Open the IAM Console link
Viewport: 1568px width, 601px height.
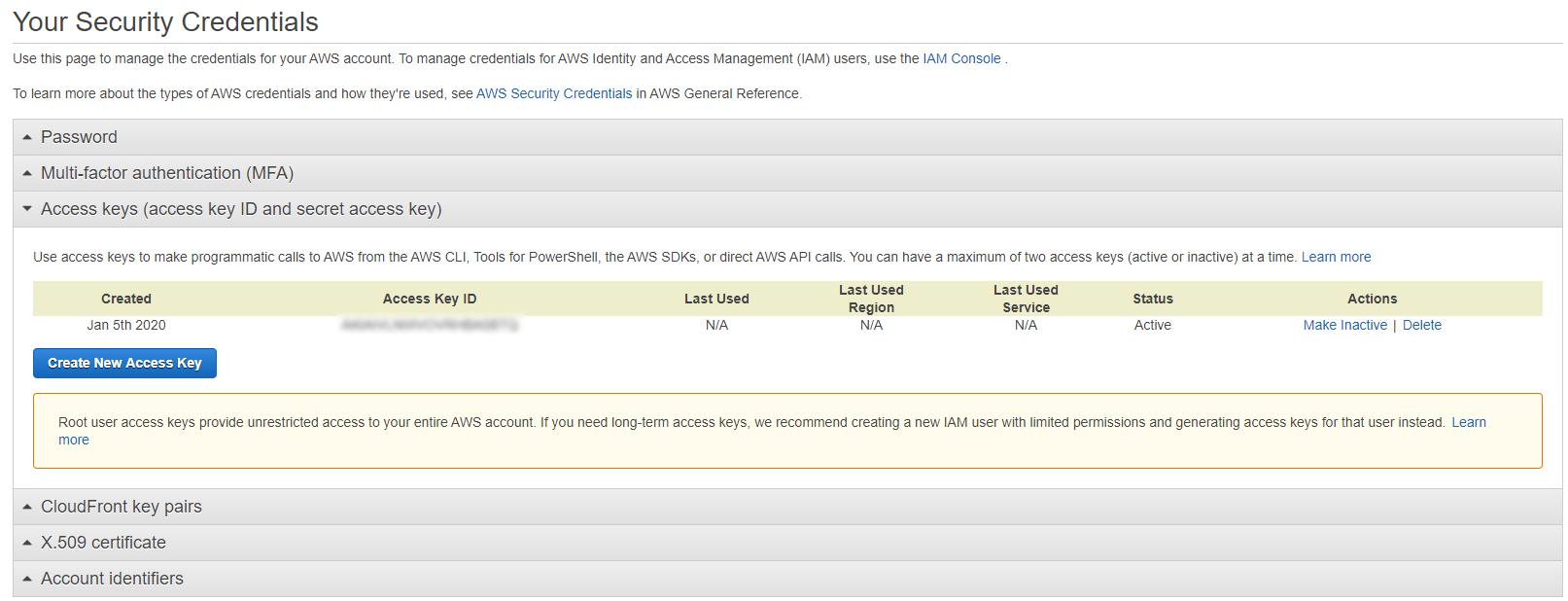[961, 58]
